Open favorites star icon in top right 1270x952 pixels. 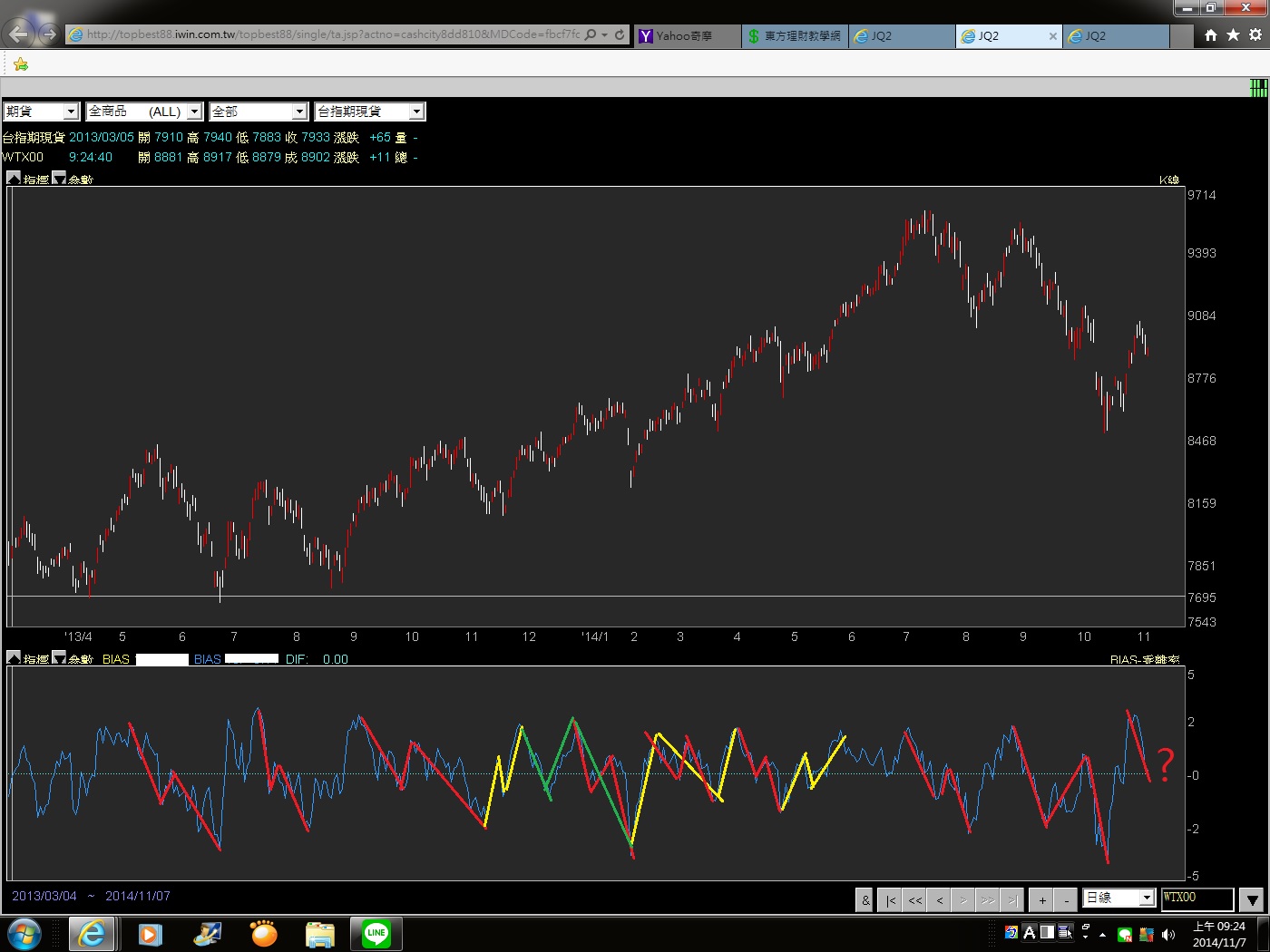coord(1233,34)
